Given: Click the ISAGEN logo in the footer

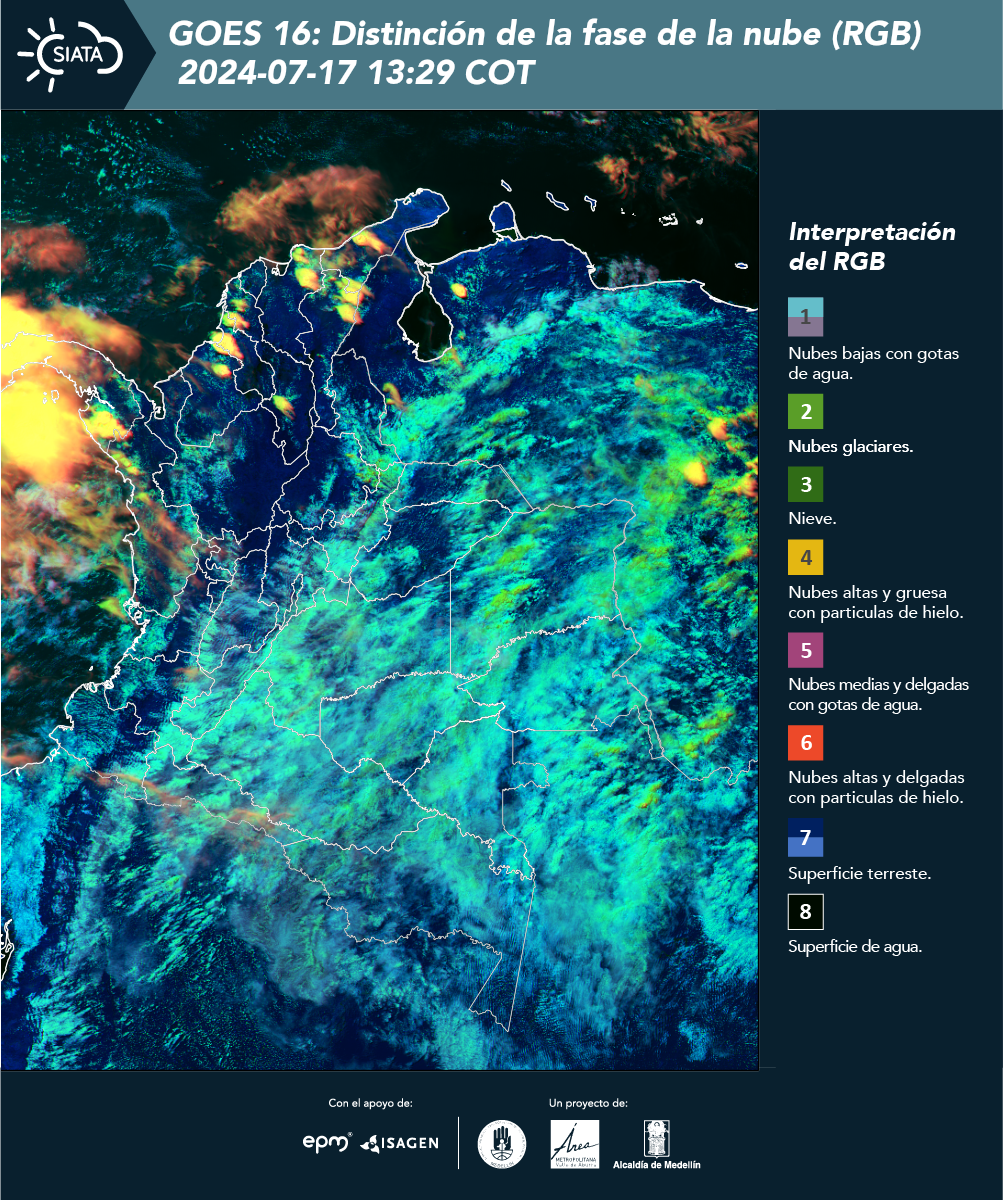Looking at the screenshot, I should tap(399, 1142).
